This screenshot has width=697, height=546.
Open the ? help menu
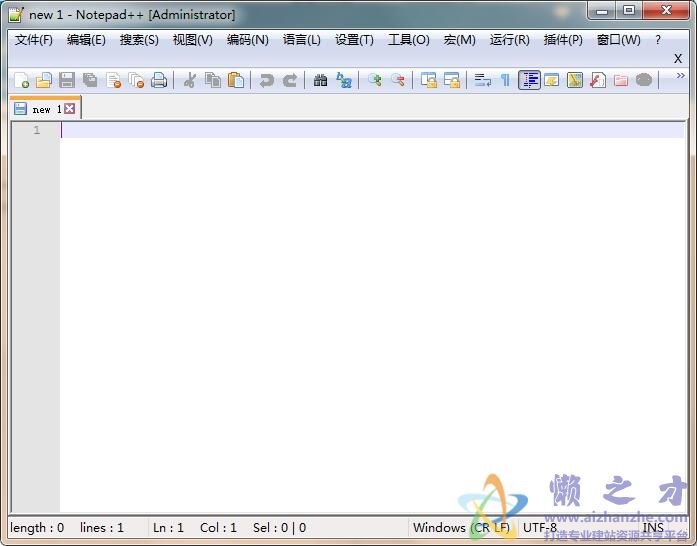tap(658, 40)
